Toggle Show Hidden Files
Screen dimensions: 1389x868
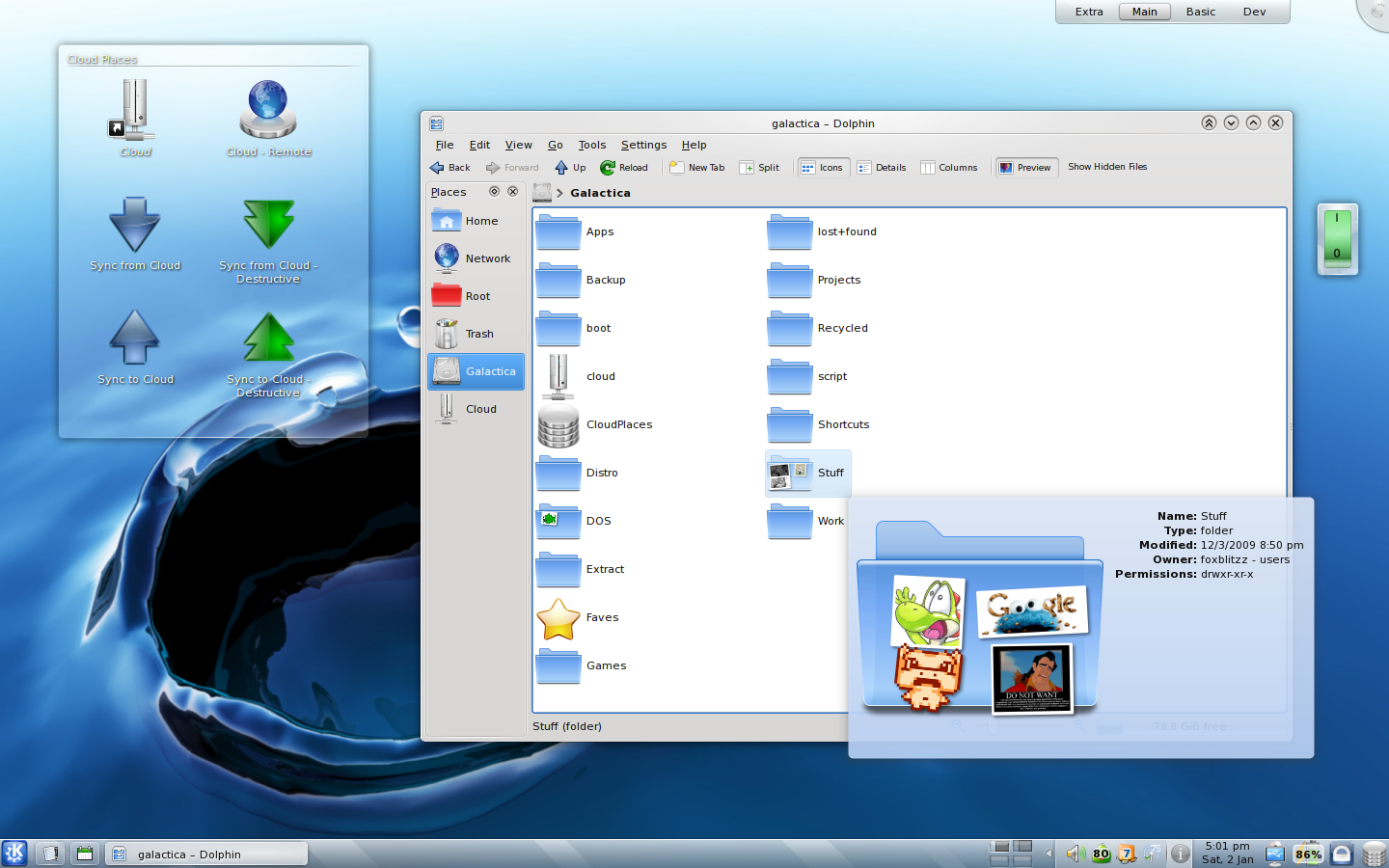point(1106,167)
